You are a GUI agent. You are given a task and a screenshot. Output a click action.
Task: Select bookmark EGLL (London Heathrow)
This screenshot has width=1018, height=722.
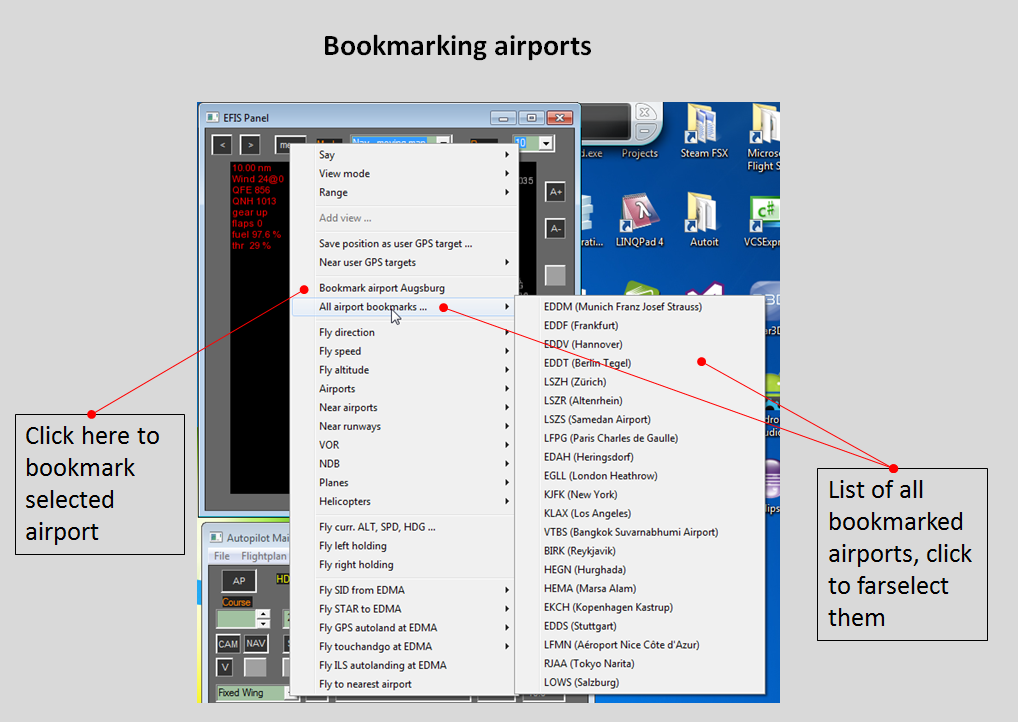click(639, 476)
